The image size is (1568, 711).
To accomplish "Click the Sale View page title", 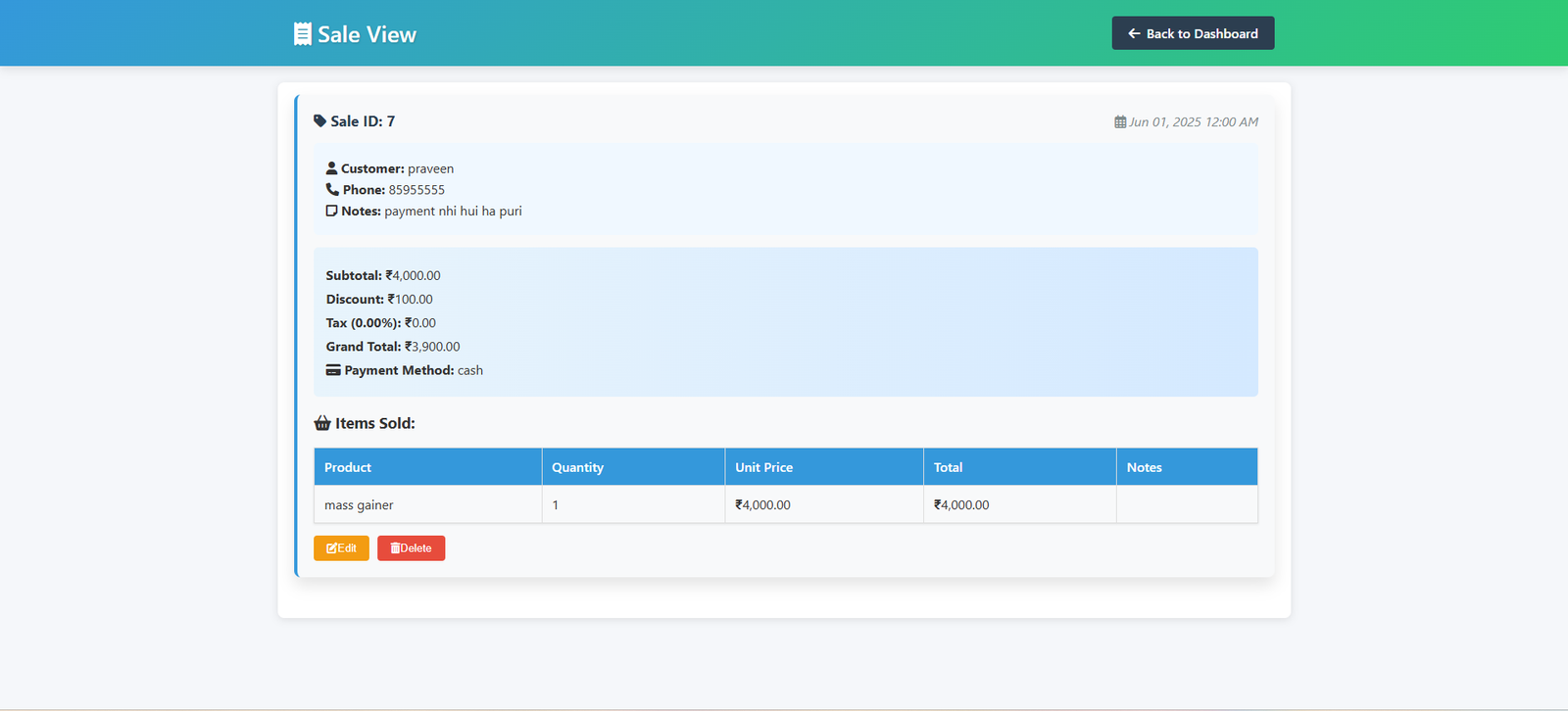I will tap(367, 34).
